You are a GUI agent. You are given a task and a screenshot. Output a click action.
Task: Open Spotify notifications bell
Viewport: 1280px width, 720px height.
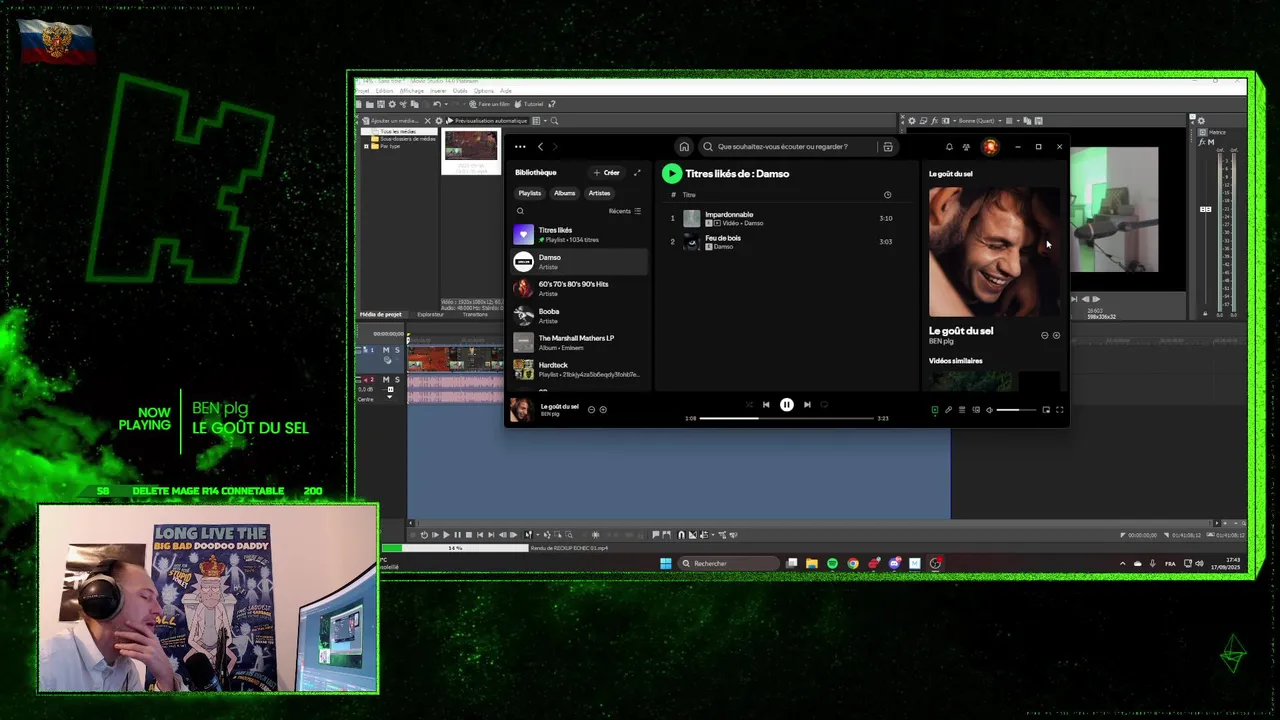(949, 147)
